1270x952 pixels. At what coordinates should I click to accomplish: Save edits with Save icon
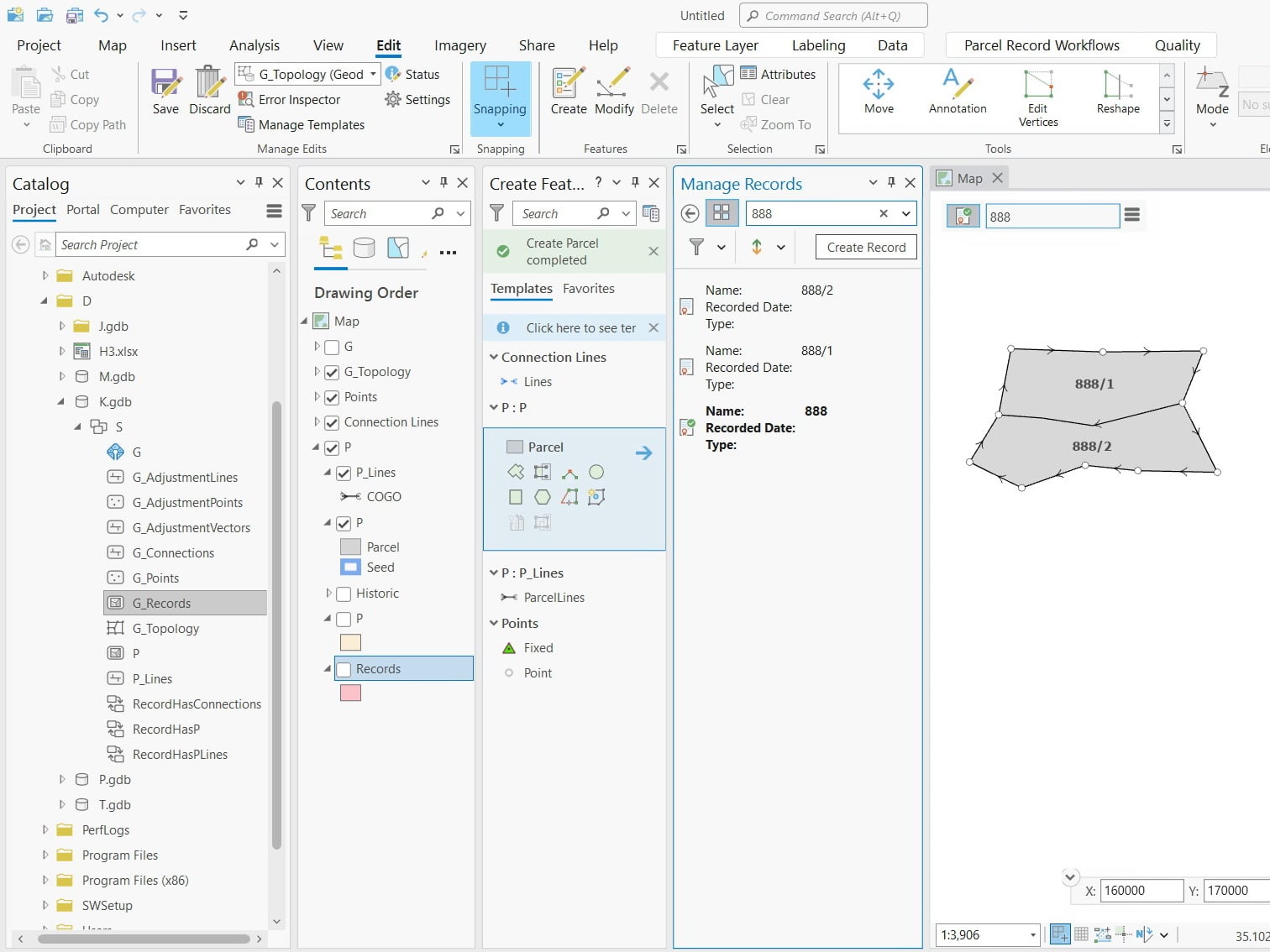[165, 92]
